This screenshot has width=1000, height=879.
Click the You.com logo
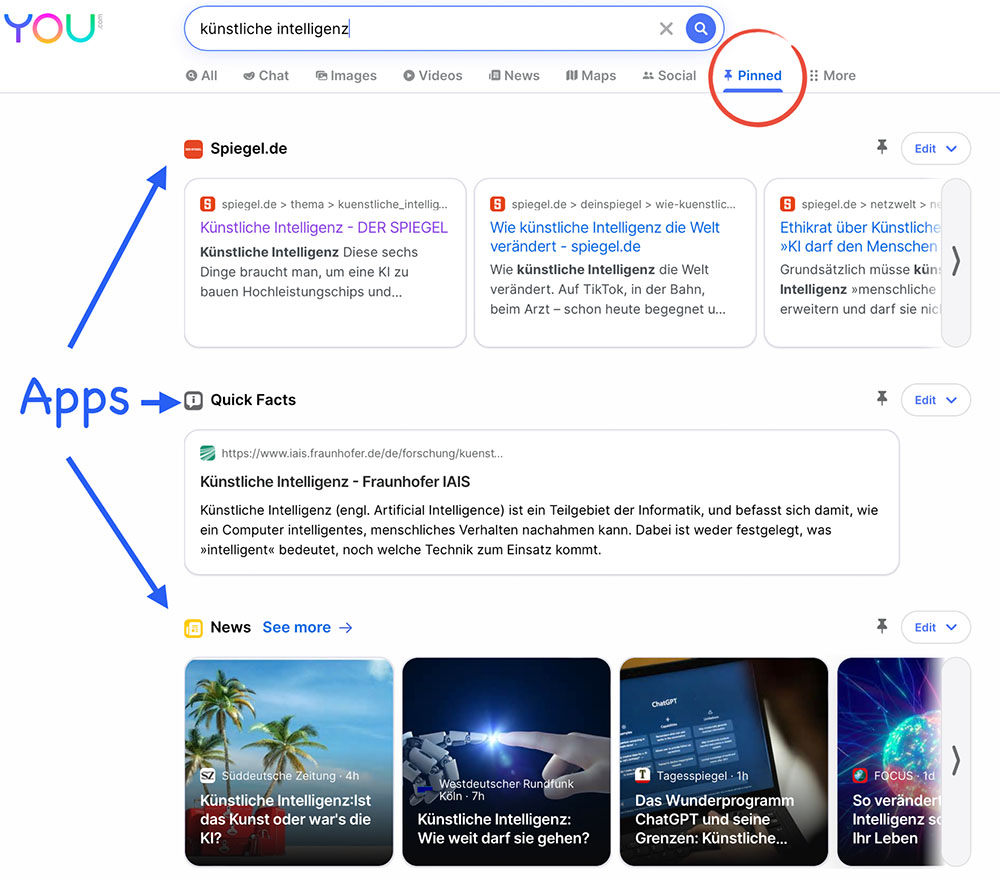tap(53, 28)
